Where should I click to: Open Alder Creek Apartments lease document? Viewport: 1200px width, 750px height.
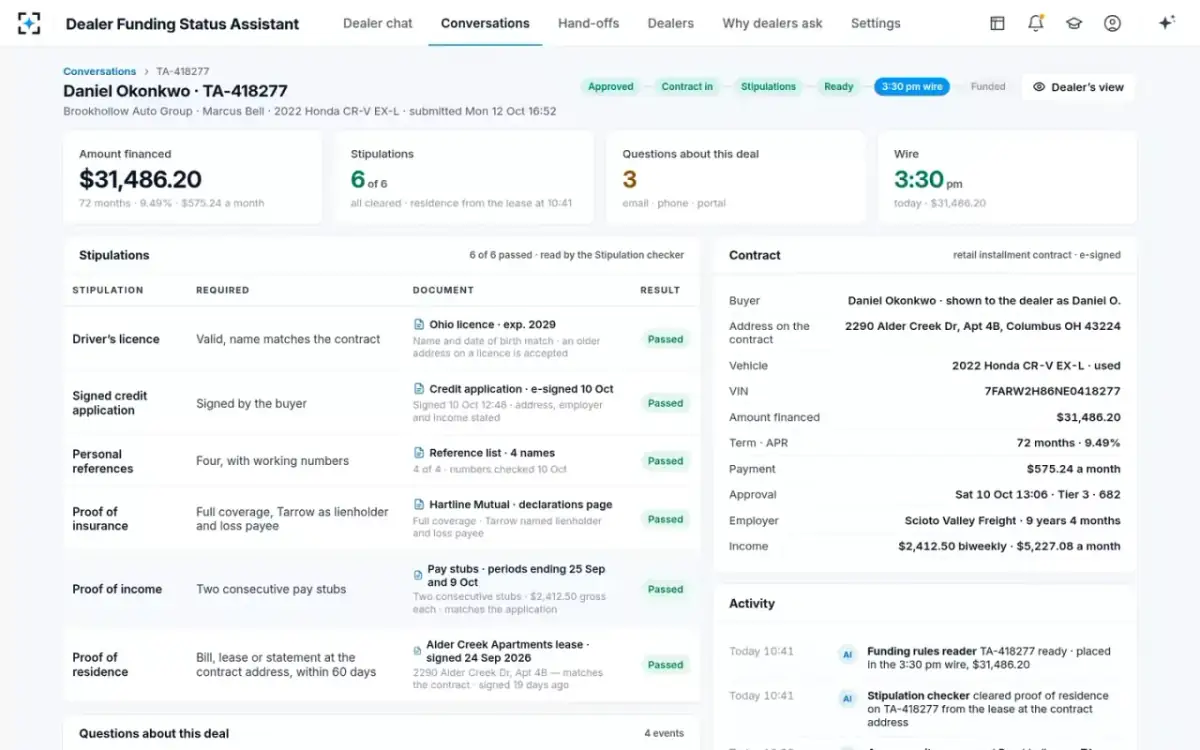[x=507, y=651]
